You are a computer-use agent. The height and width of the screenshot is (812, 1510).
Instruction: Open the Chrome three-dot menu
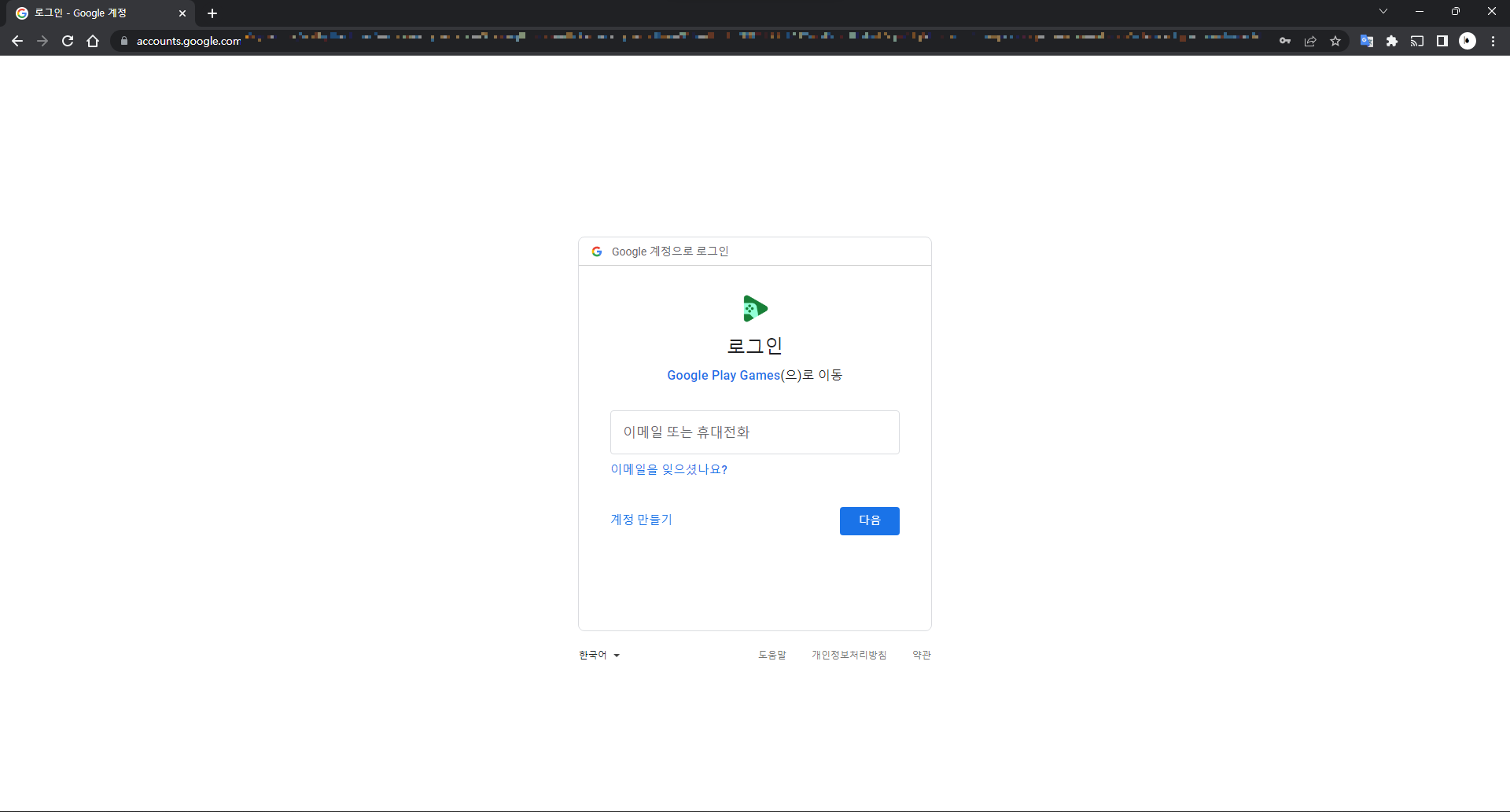(1493, 41)
